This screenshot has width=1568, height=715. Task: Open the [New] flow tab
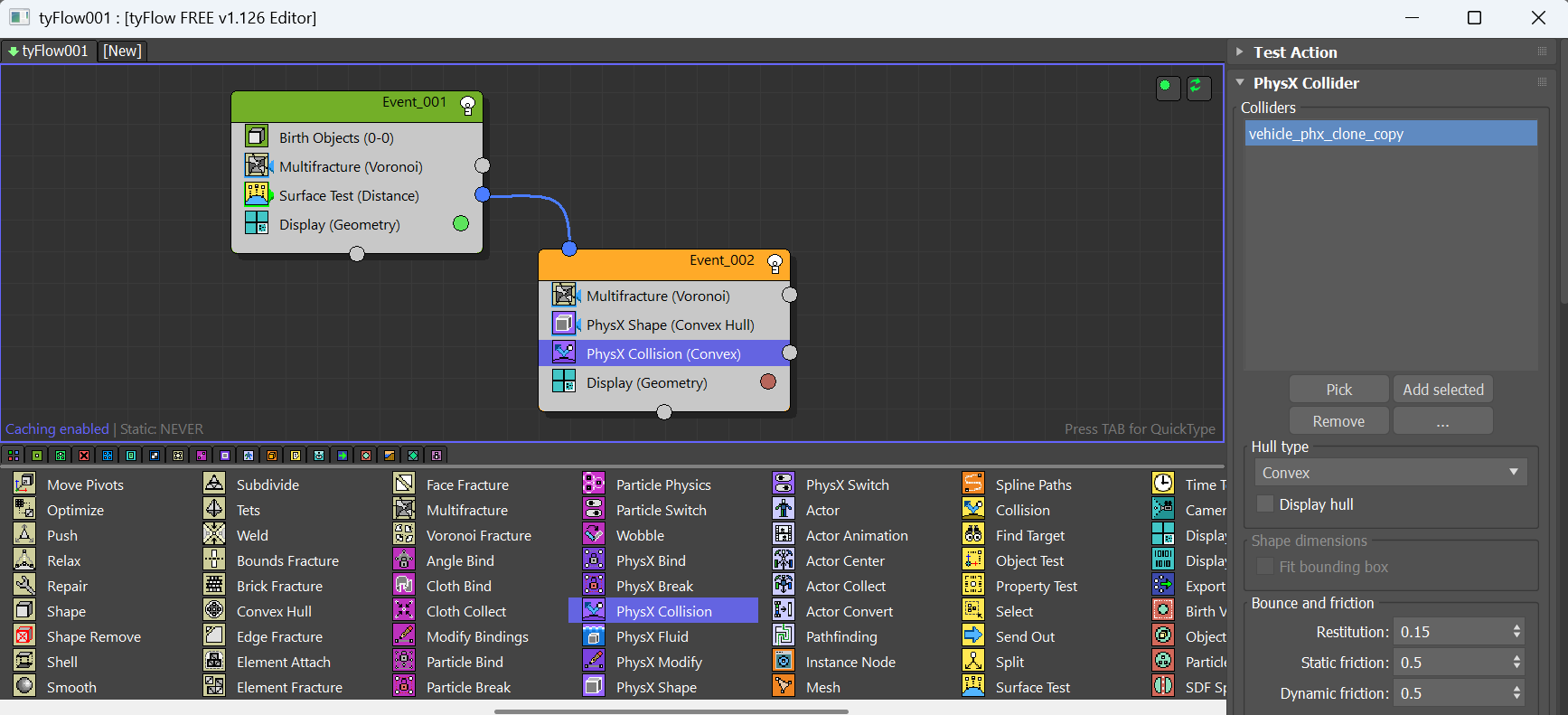[122, 51]
